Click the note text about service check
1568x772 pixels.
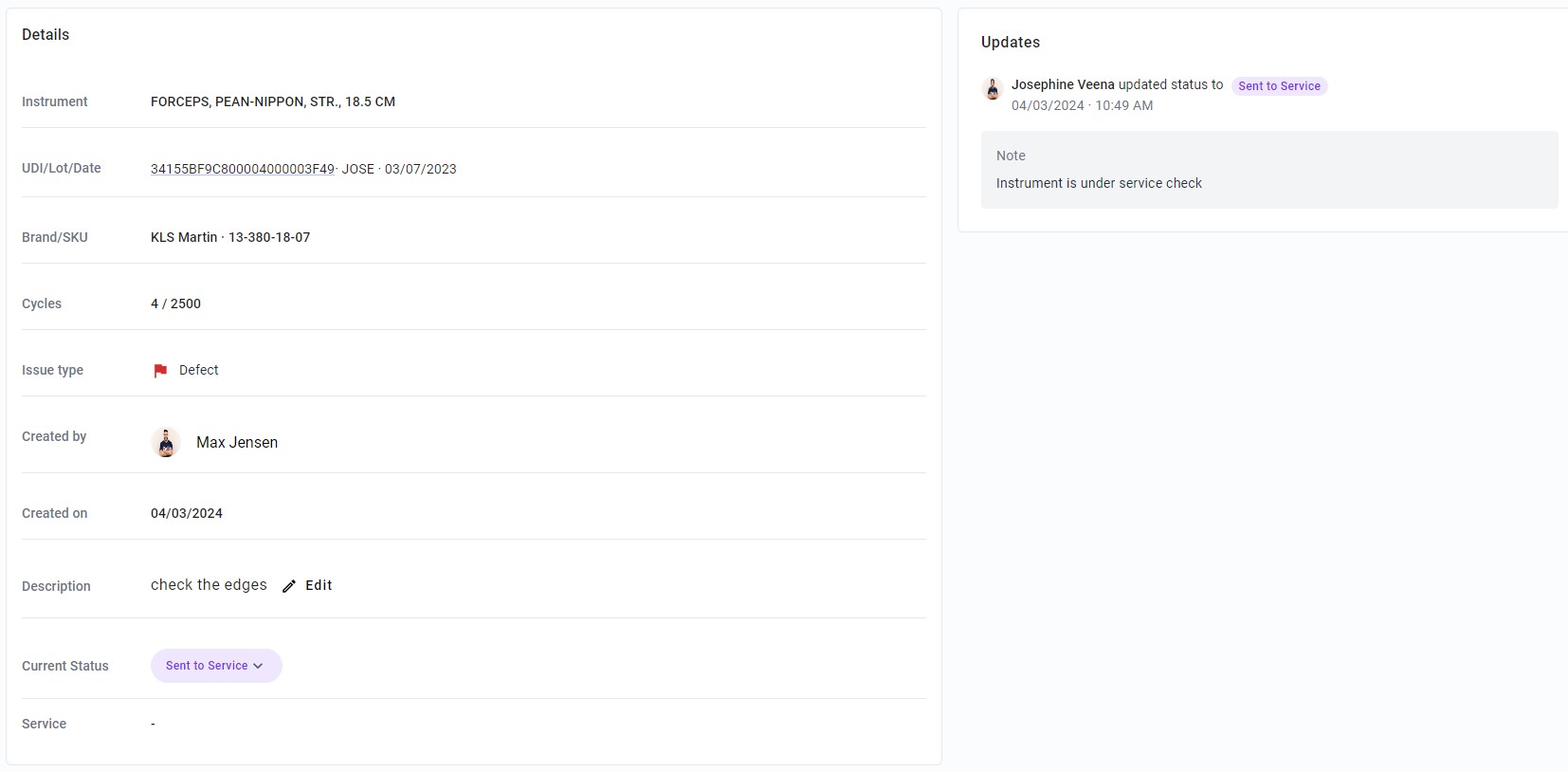tap(1099, 183)
